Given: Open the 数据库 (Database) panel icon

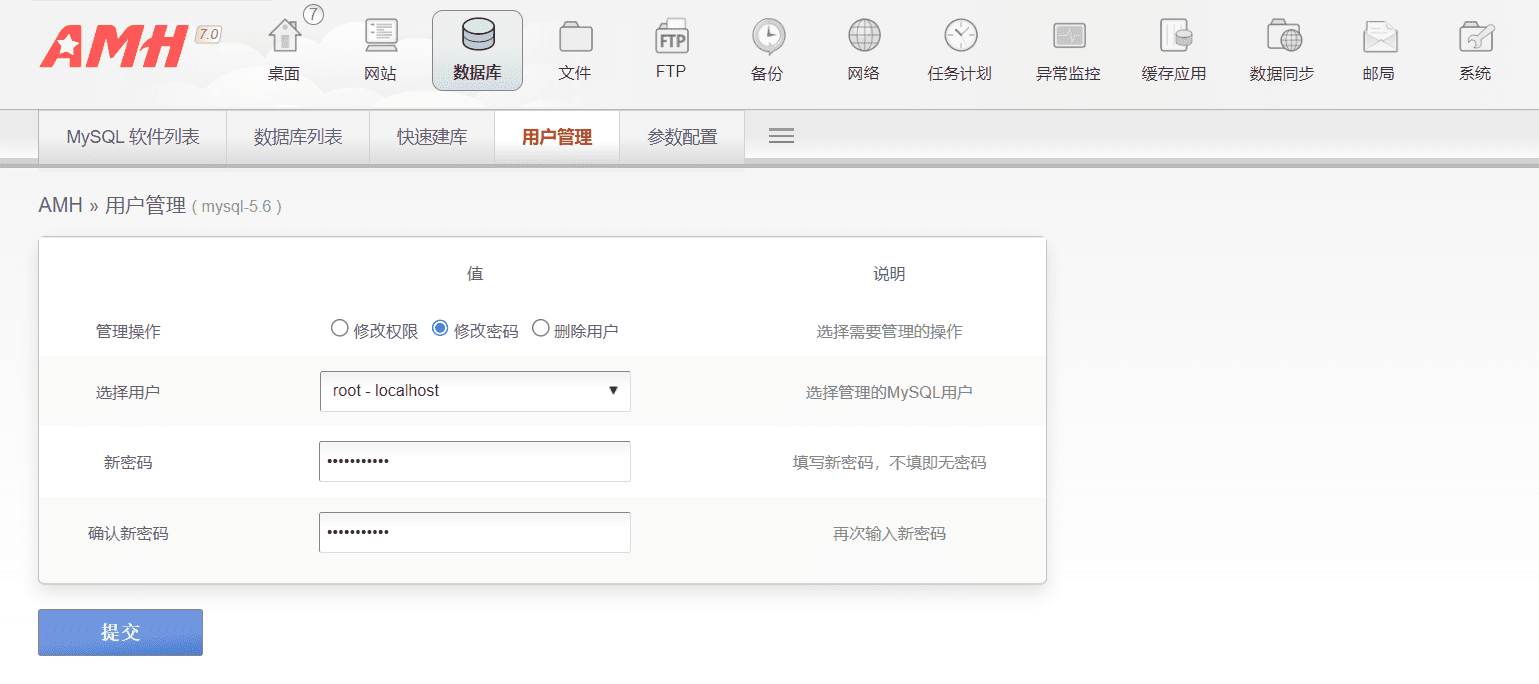Looking at the screenshot, I should pyautogui.click(x=477, y=47).
